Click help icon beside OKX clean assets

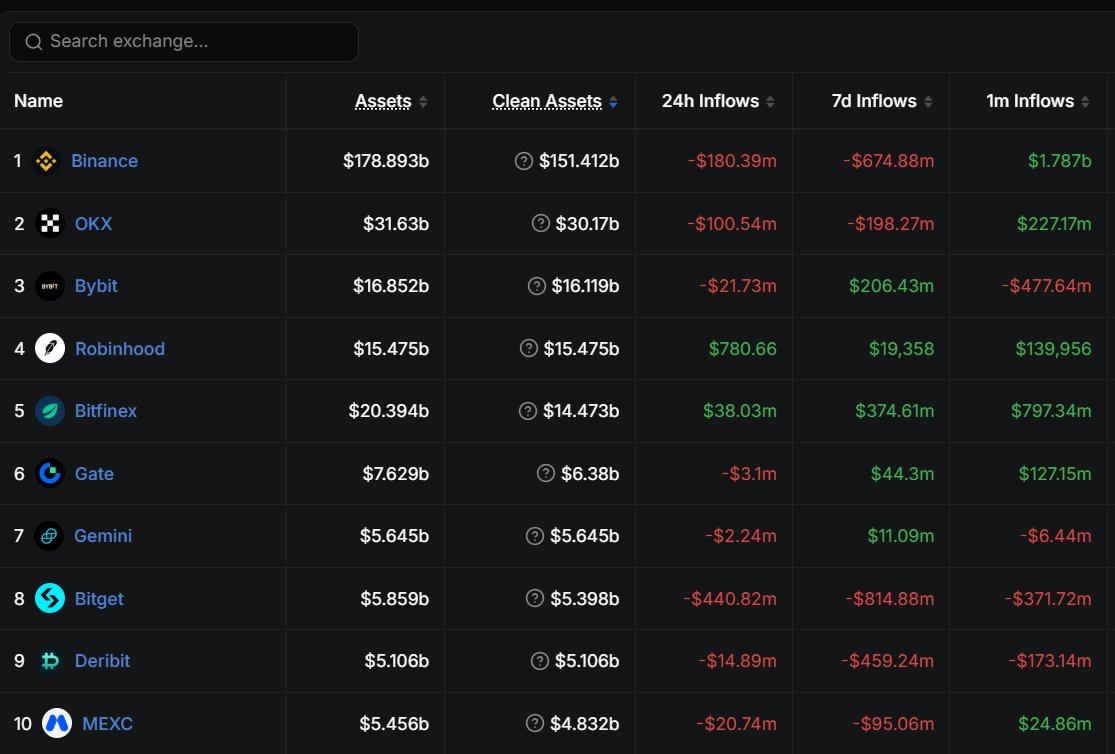click(x=541, y=223)
